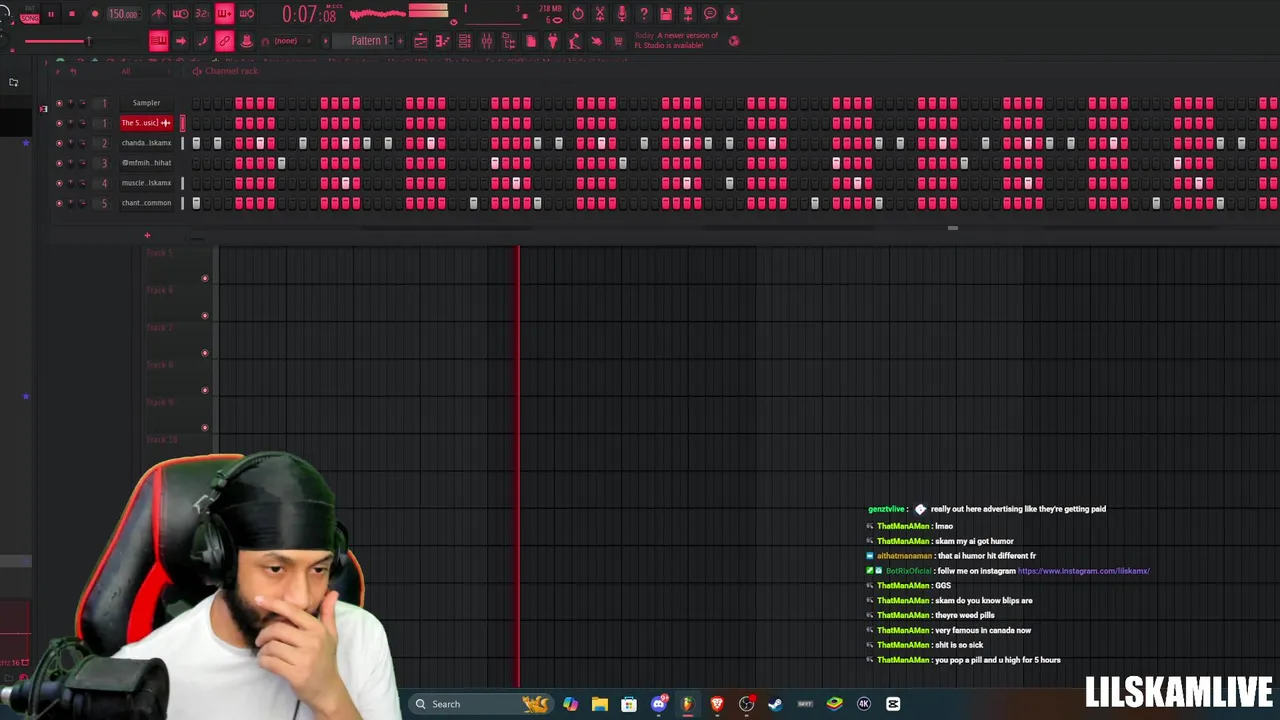The height and width of the screenshot is (720, 1280).
Task: Click the browser folder icon in left sidebar
Action: pos(13,82)
